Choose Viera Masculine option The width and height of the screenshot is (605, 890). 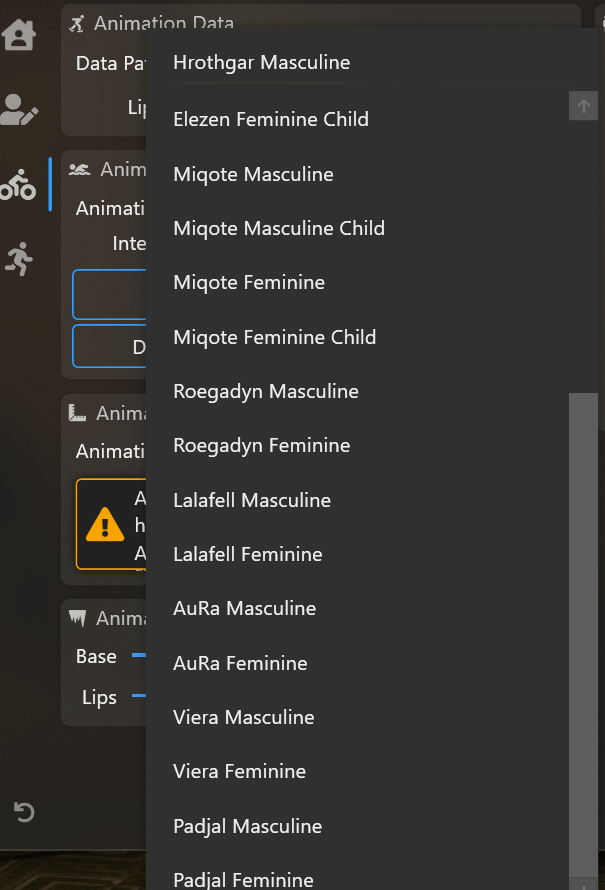coord(243,717)
